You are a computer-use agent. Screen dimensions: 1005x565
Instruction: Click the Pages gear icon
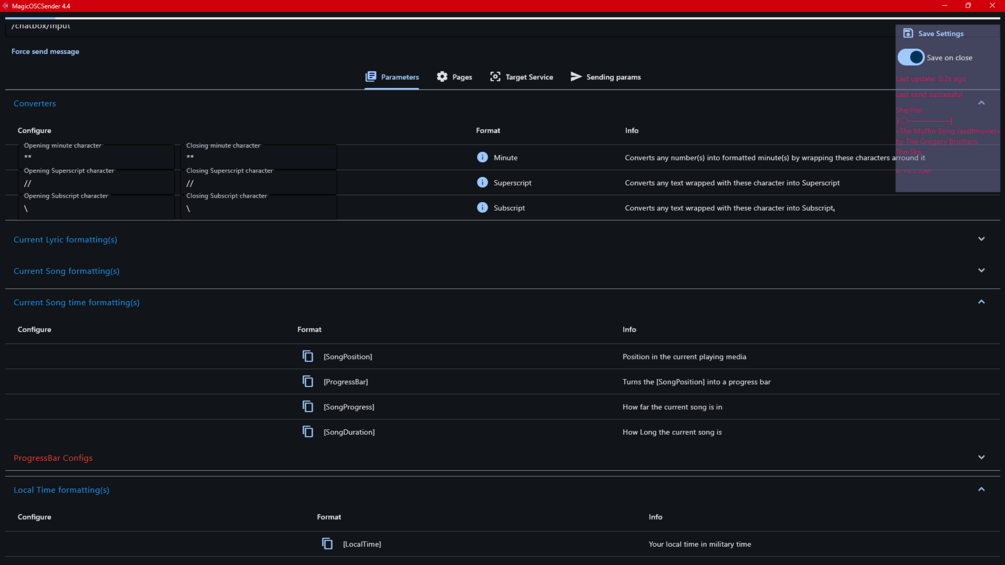[442, 77]
